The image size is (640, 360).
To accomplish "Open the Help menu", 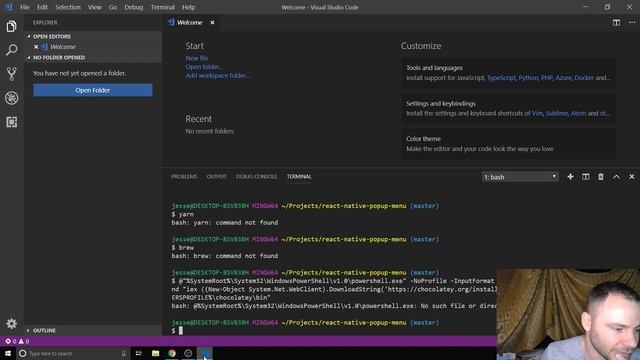I will 188,7.
